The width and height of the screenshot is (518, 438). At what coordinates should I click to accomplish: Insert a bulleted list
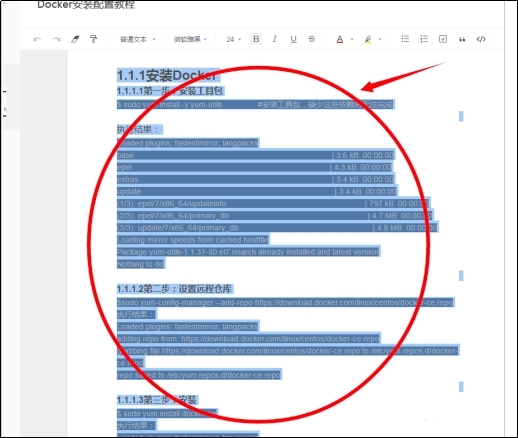[x=405, y=39]
